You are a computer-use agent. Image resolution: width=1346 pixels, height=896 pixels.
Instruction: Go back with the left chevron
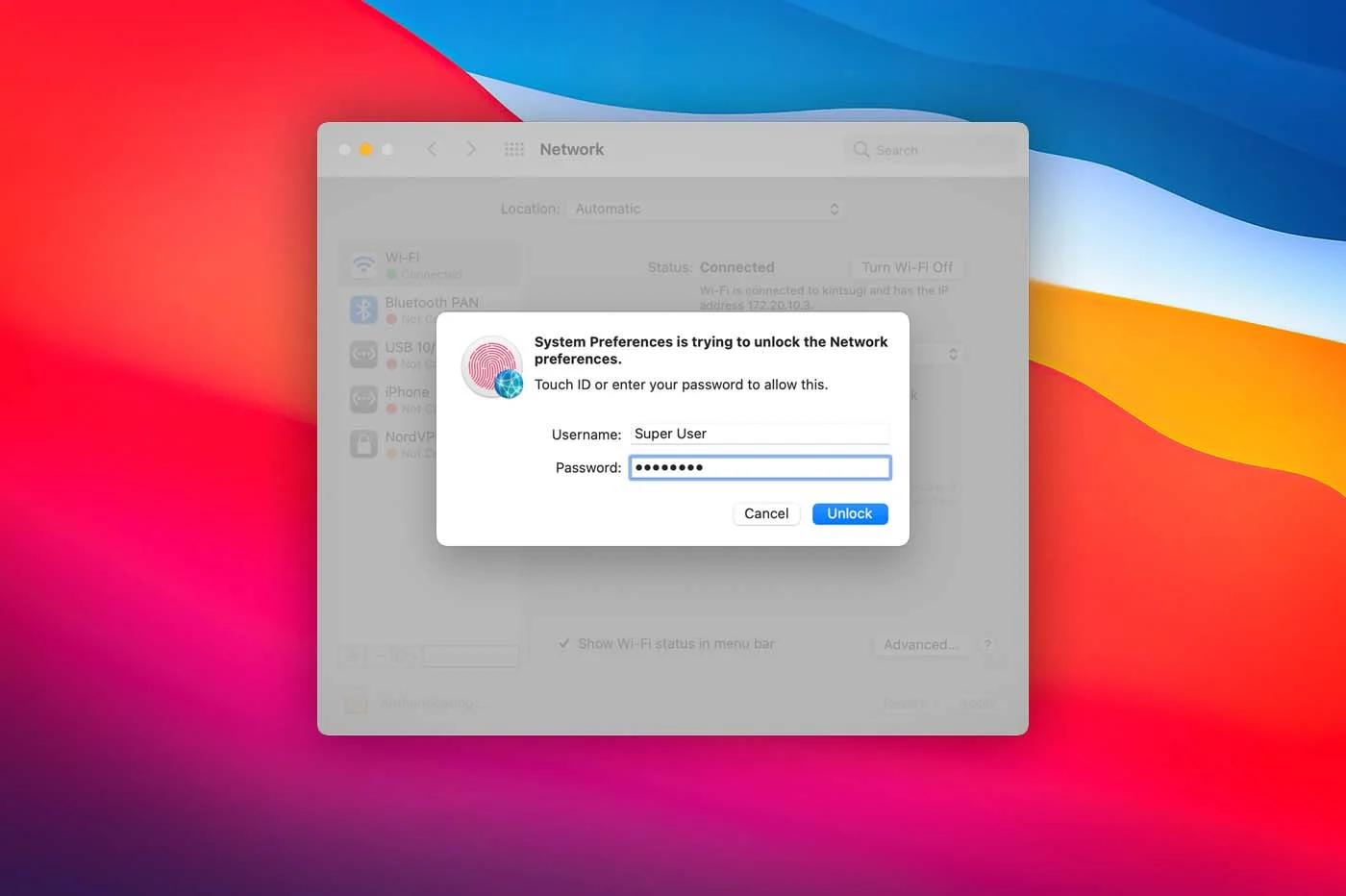click(x=432, y=149)
